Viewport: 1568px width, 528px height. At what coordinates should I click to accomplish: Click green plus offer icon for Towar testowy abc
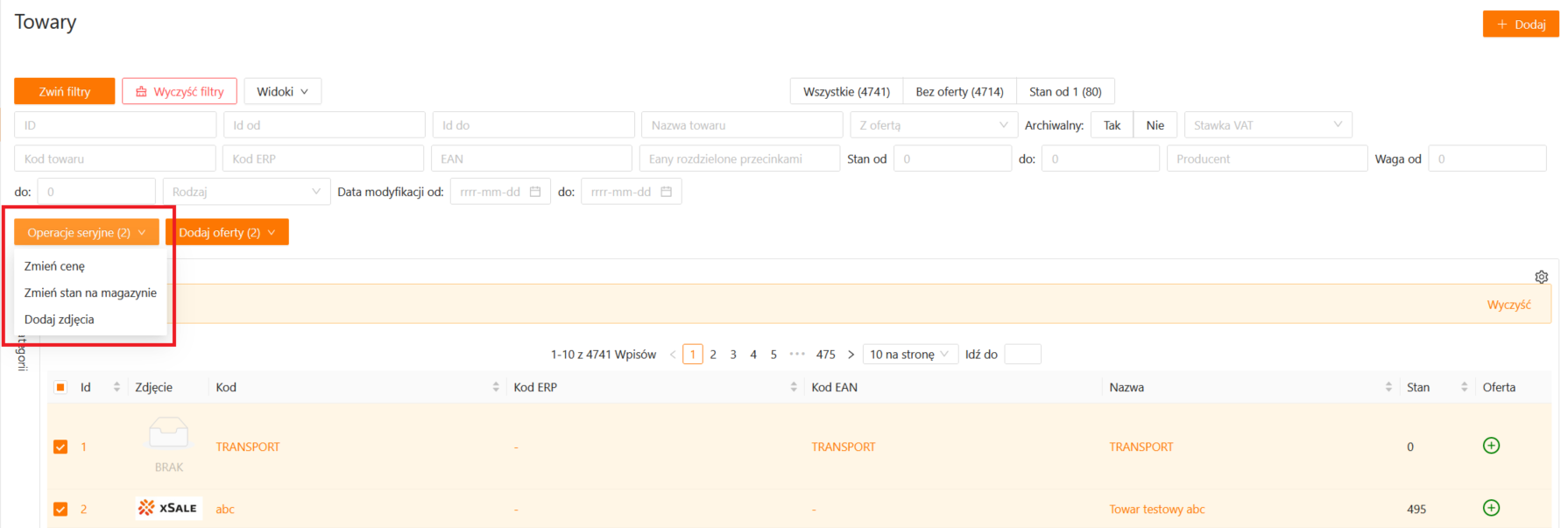[x=1491, y=508]
